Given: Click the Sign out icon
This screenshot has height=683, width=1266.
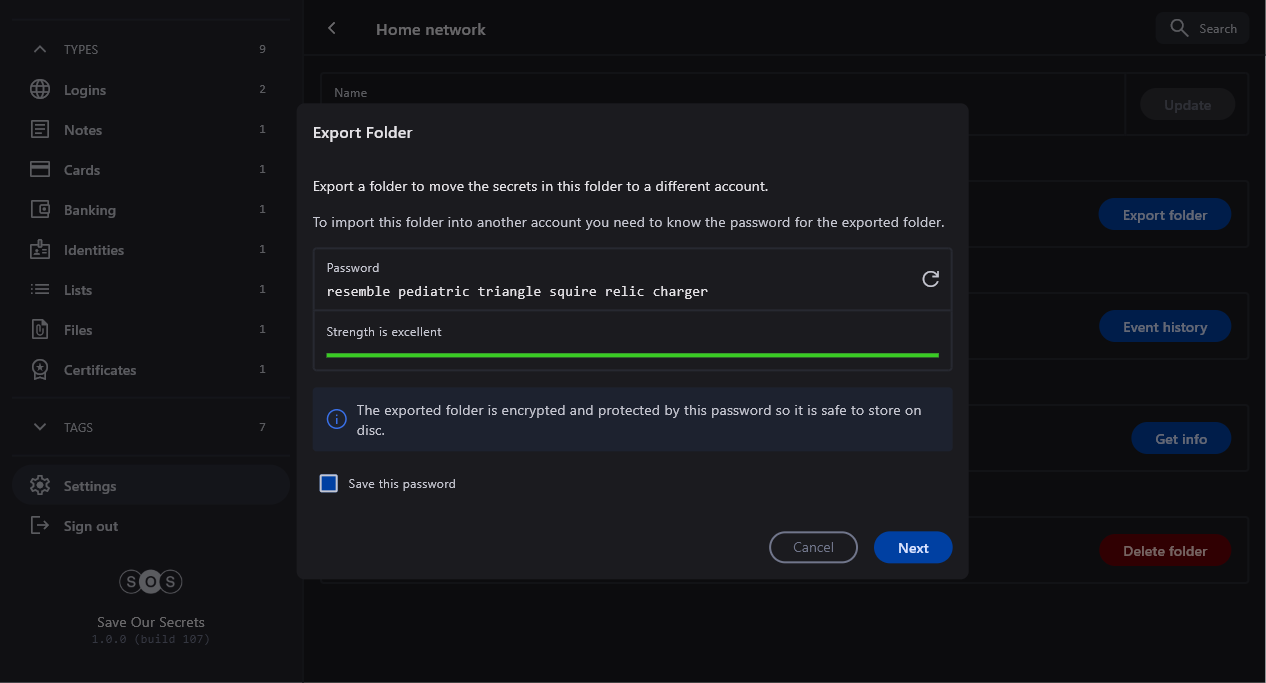Looking at the screenshot, I should click(40, 526).
